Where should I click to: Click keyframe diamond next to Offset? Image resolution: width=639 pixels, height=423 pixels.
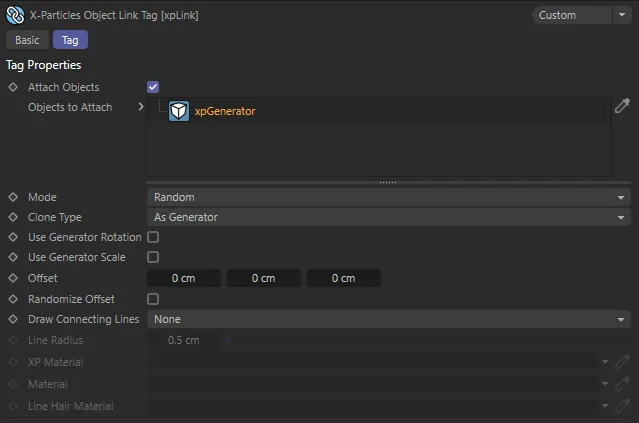point(13,278)
